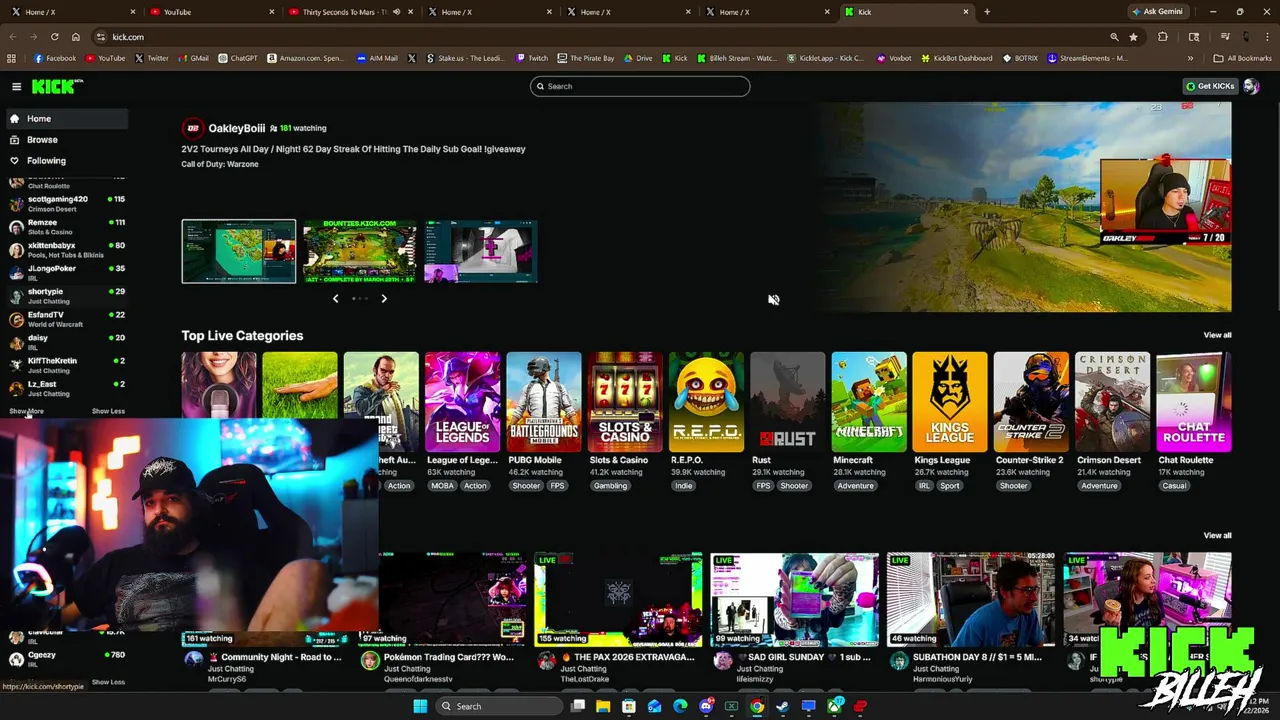The height and width of the screenshot is (720, 1280).
Task: Open KiffTheKretin in followed channels
Action: 66,364
